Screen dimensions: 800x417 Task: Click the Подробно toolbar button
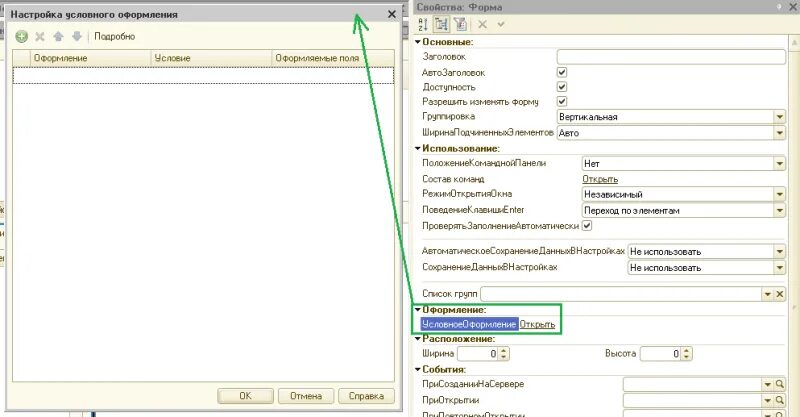(114, 36)
